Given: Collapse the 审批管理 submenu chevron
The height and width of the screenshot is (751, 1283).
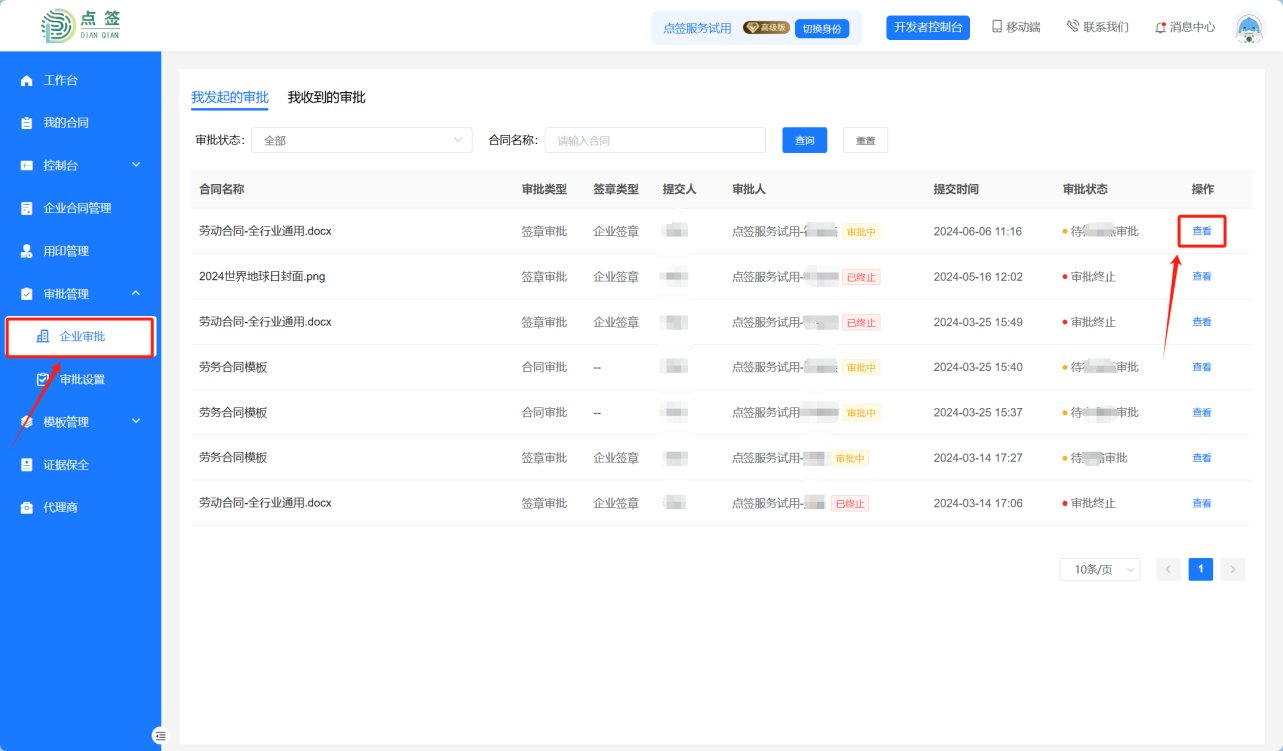Looking at the screenshot, I should point(137,293).
